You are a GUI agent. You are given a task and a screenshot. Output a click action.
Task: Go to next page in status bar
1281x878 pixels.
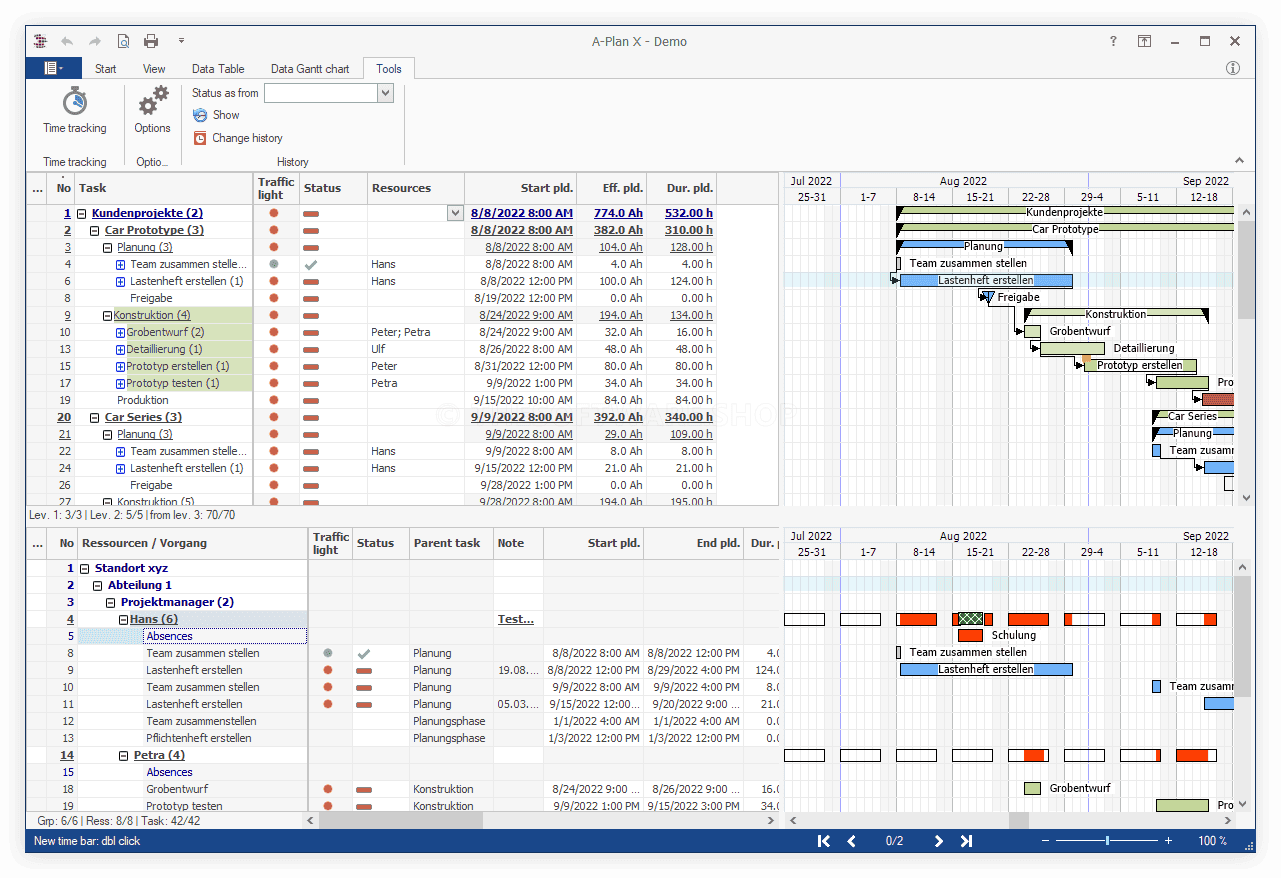[x=938, y=841]
